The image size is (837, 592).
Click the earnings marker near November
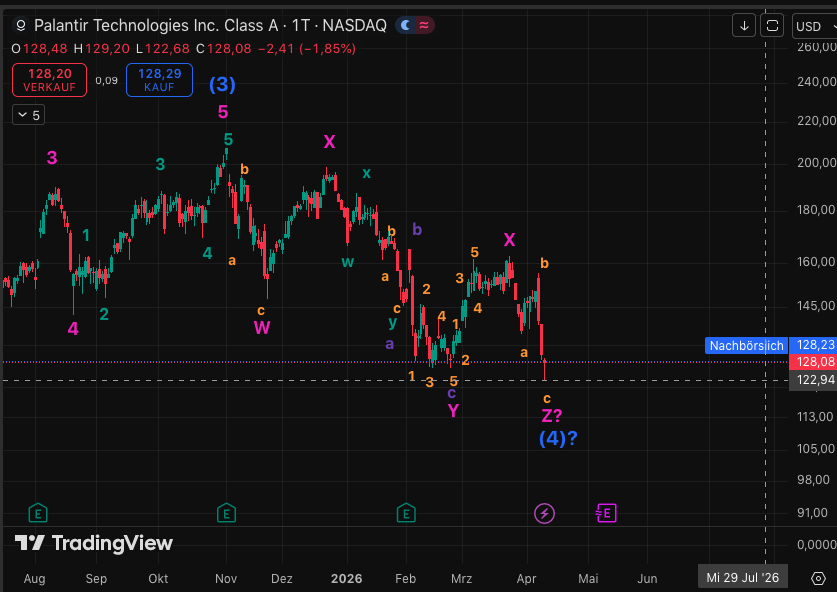227,513
